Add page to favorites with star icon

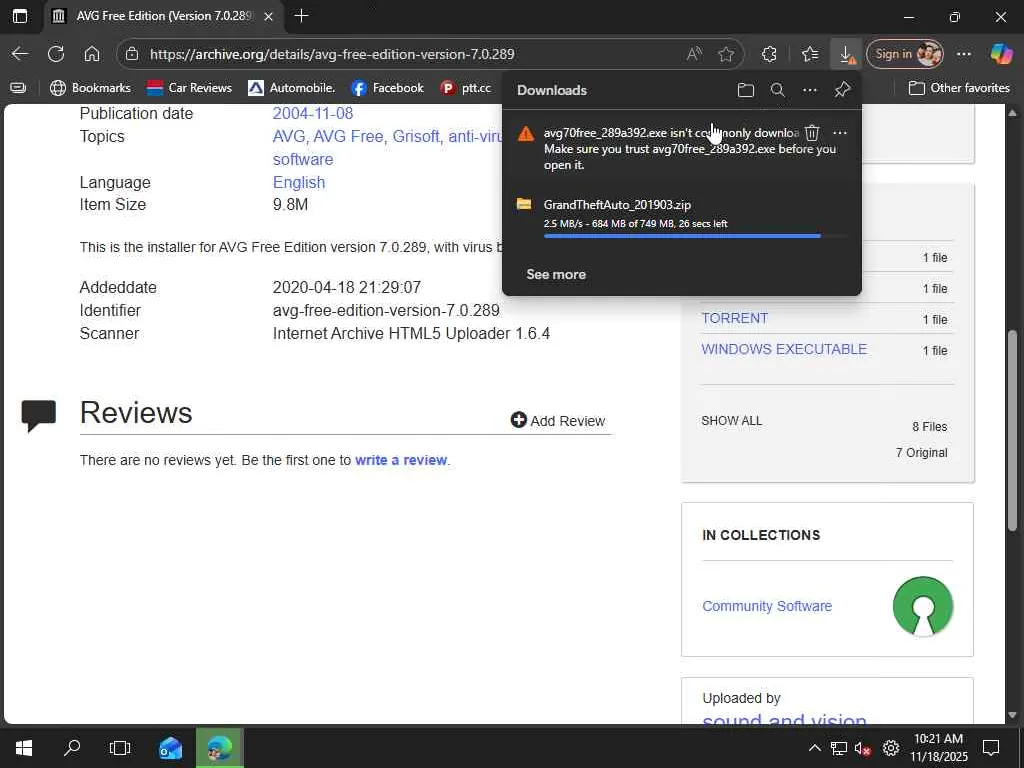(726, 54)
